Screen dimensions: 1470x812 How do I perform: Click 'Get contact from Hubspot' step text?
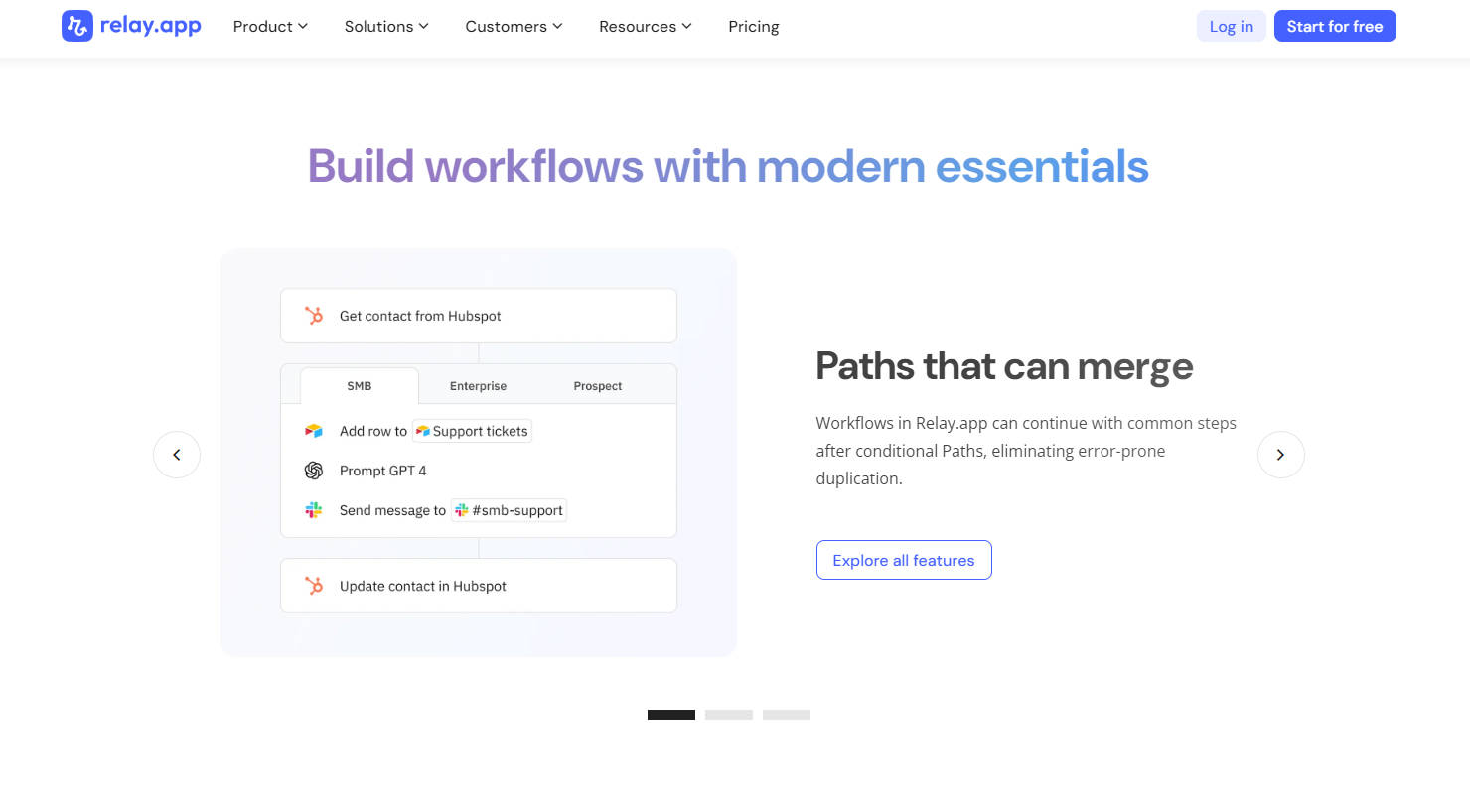(x=420, y=316)
